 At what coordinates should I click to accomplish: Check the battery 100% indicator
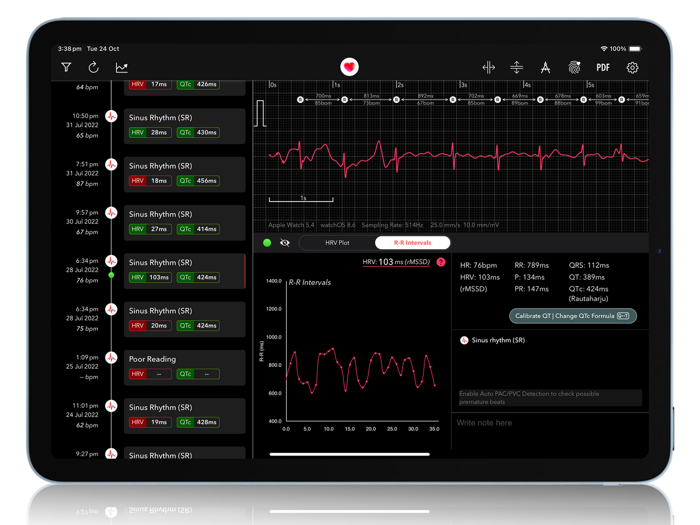tap(625, 49)
